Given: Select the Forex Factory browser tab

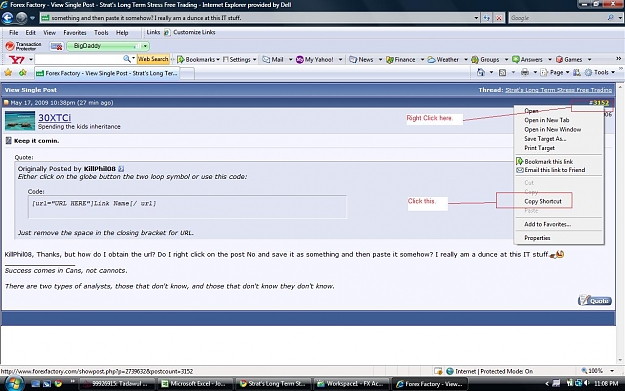Looking at the screenshot, I should (107, 73).
